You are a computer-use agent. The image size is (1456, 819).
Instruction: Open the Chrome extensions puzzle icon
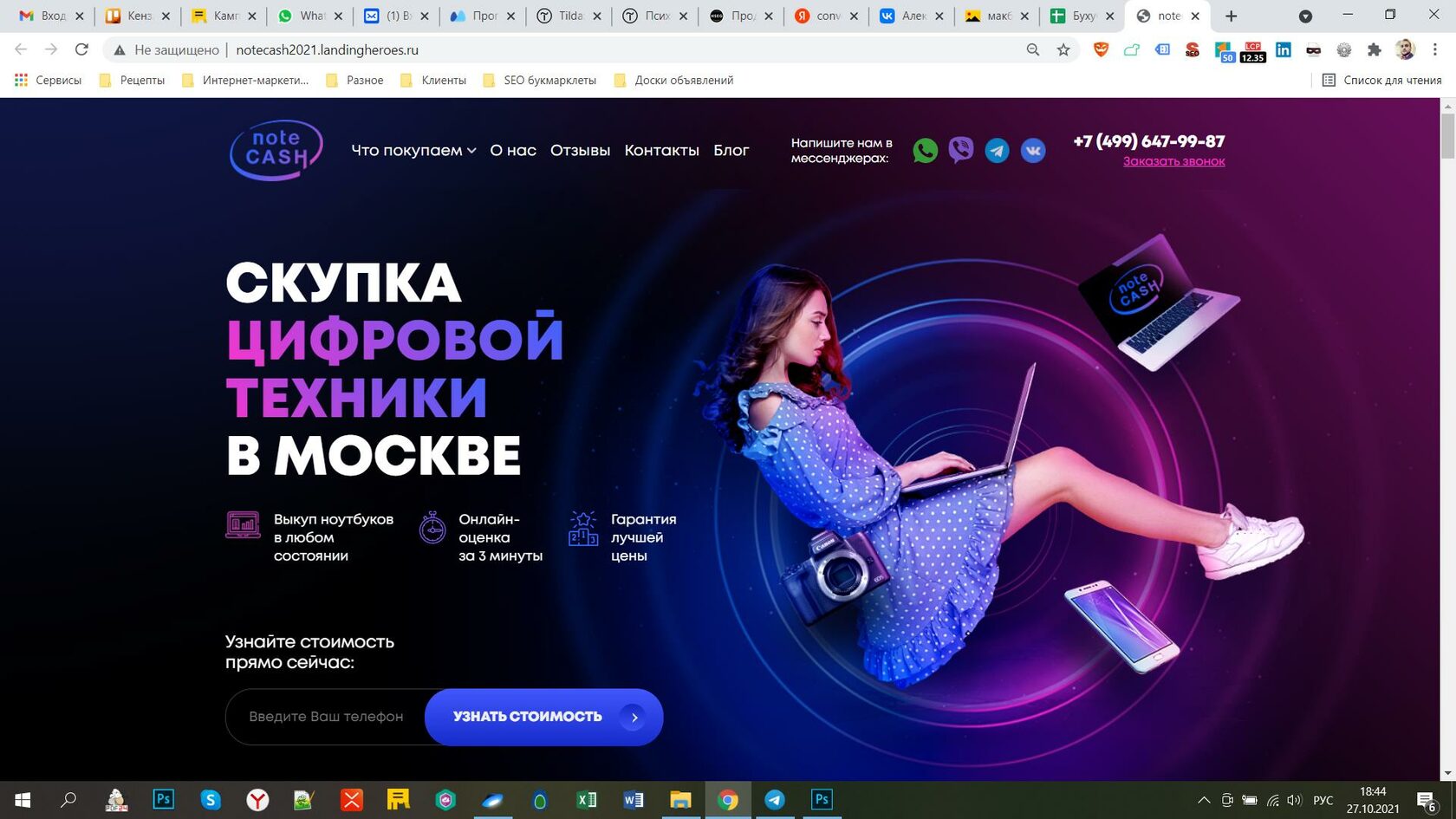coord(1374,50)
